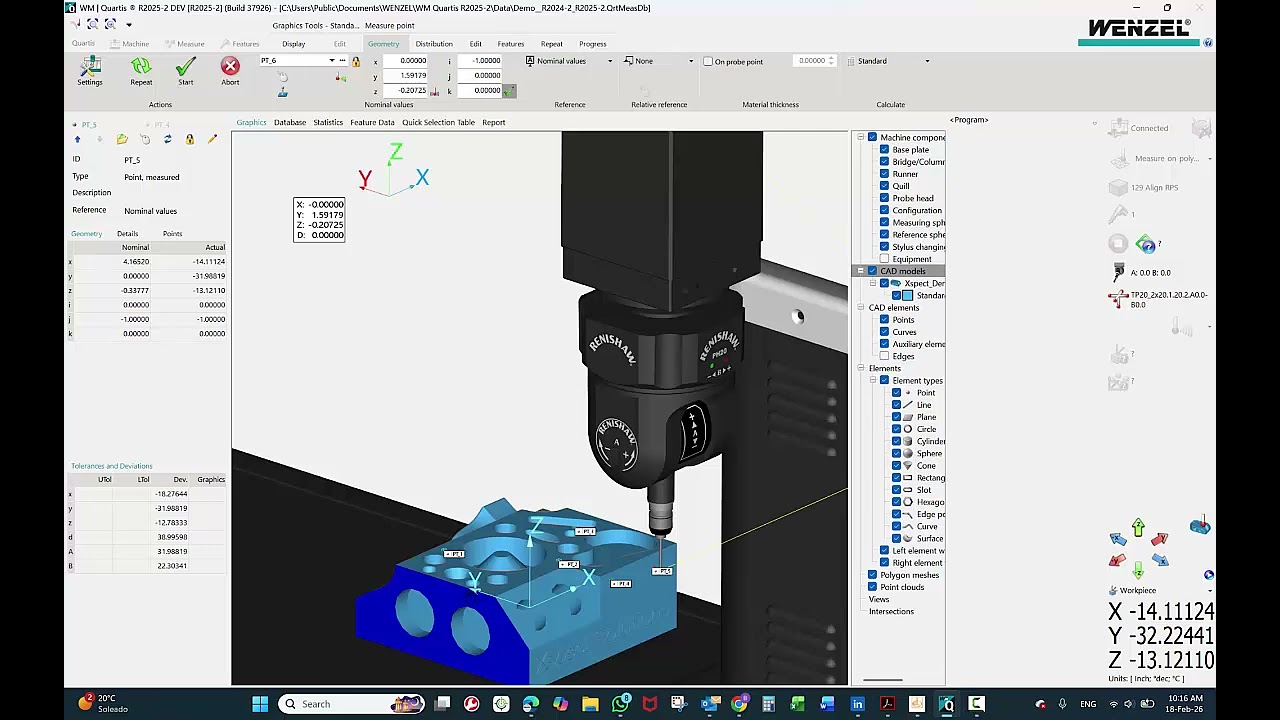Check the Equipment checkbox

[884, 259]
